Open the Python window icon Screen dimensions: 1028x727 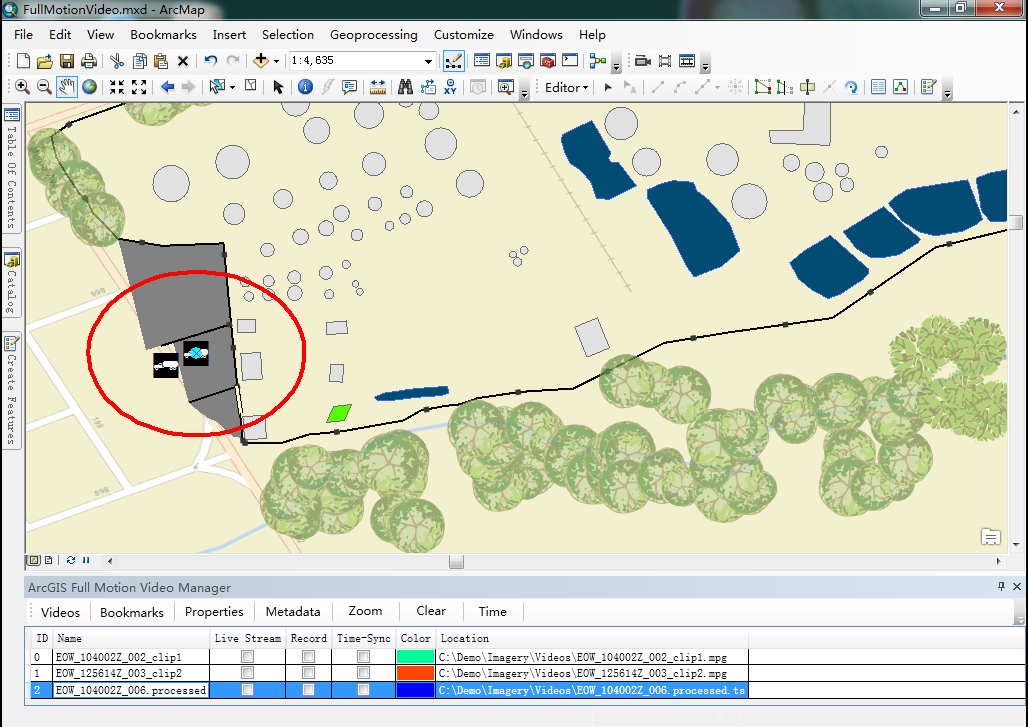tap(570, 61)
